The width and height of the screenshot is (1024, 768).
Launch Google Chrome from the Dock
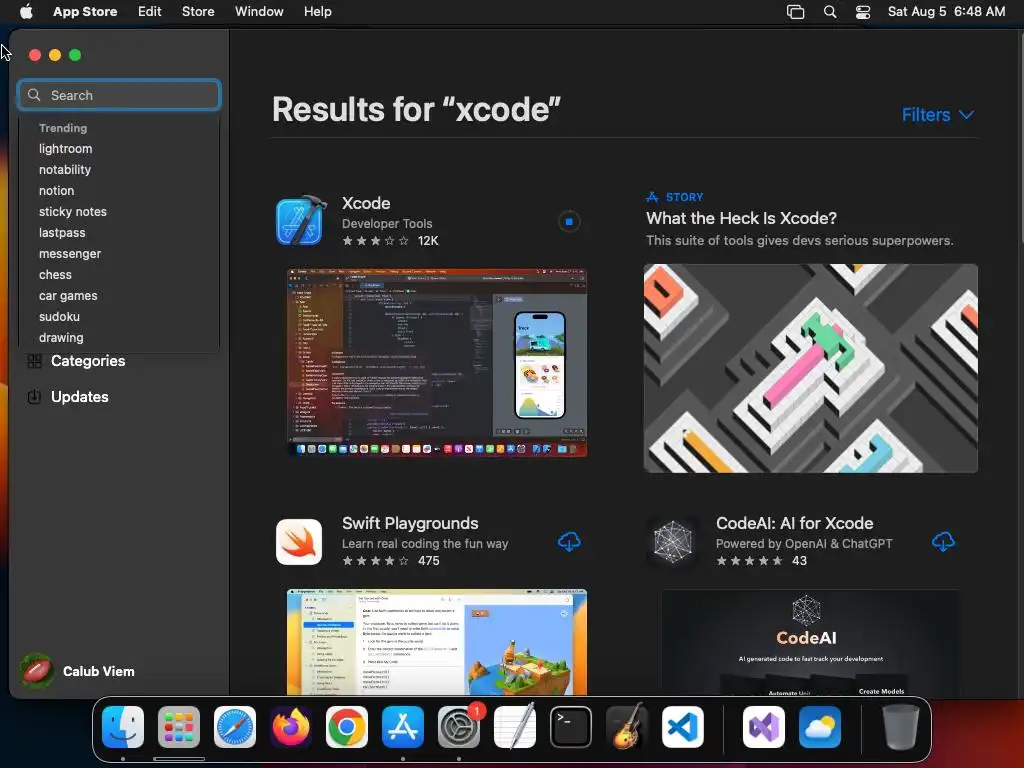347,726
